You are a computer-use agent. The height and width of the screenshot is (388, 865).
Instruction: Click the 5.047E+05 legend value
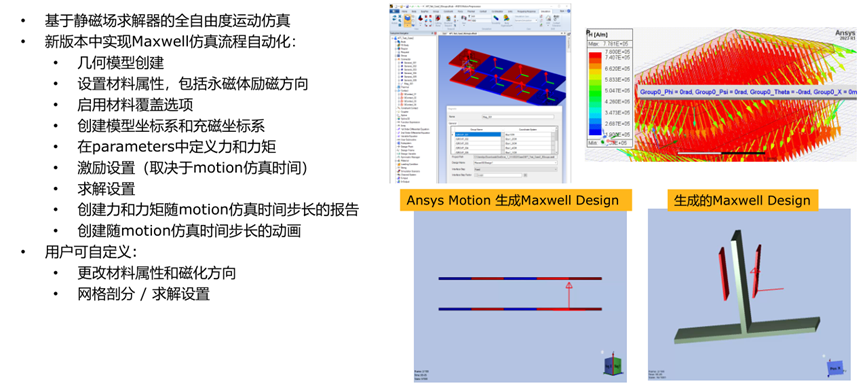click(x=617, y=91)
